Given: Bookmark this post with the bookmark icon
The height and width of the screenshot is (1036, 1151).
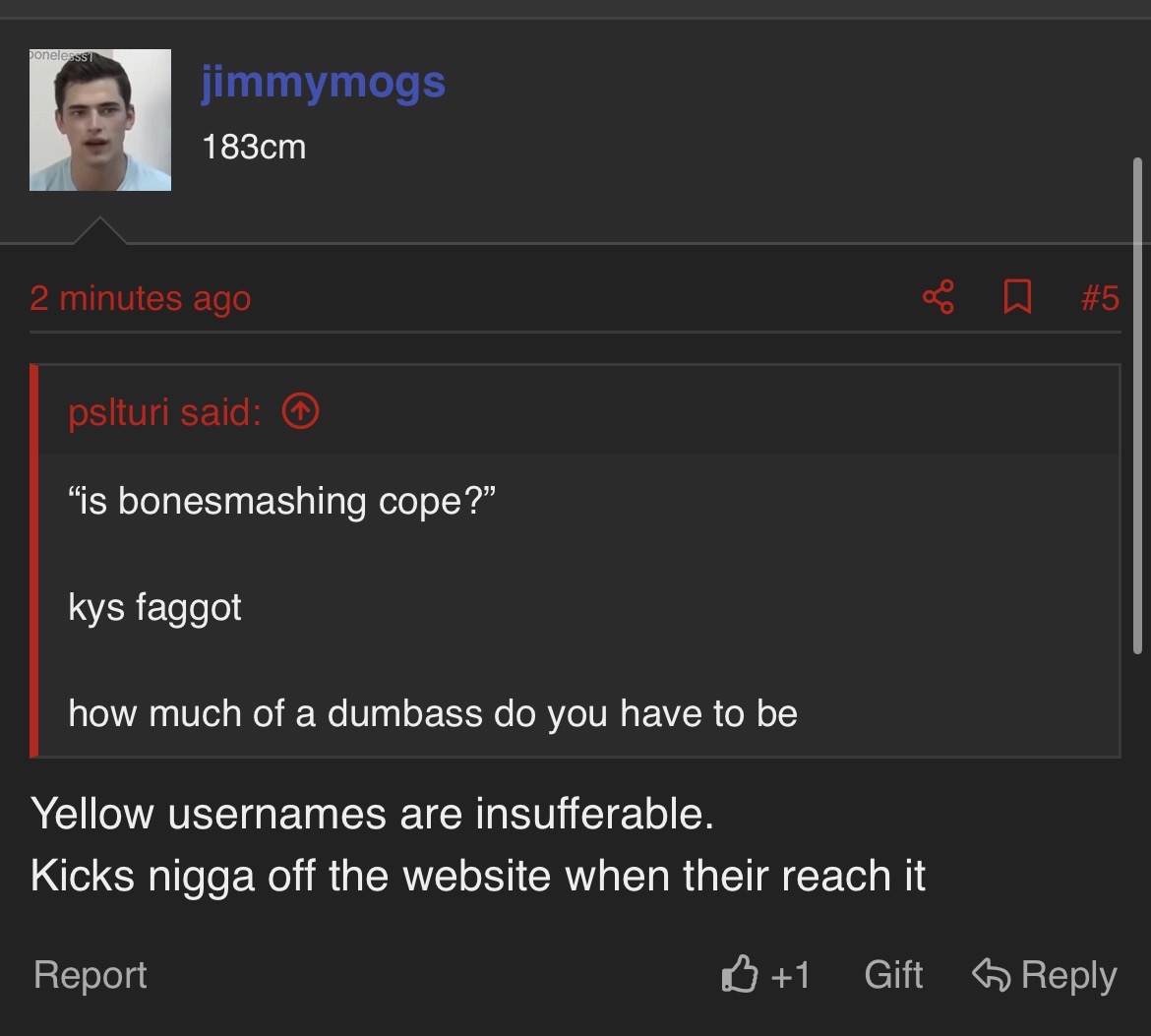Looking at the screenshot, I should coord(1016,297).
